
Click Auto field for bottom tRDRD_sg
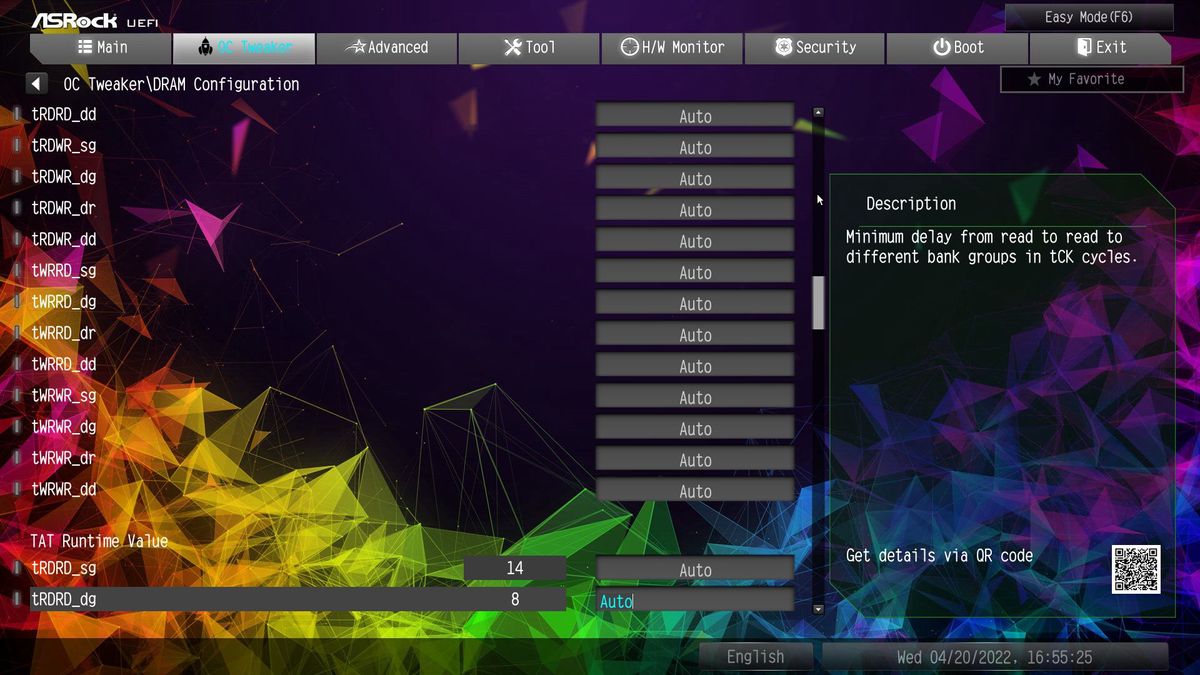695,570
